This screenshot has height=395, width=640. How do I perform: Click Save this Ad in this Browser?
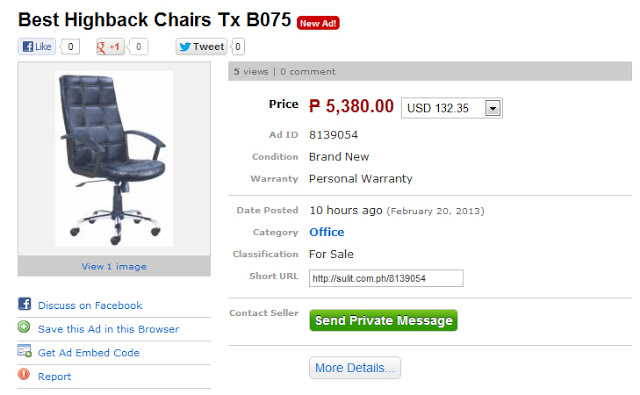tap(108, 329)
